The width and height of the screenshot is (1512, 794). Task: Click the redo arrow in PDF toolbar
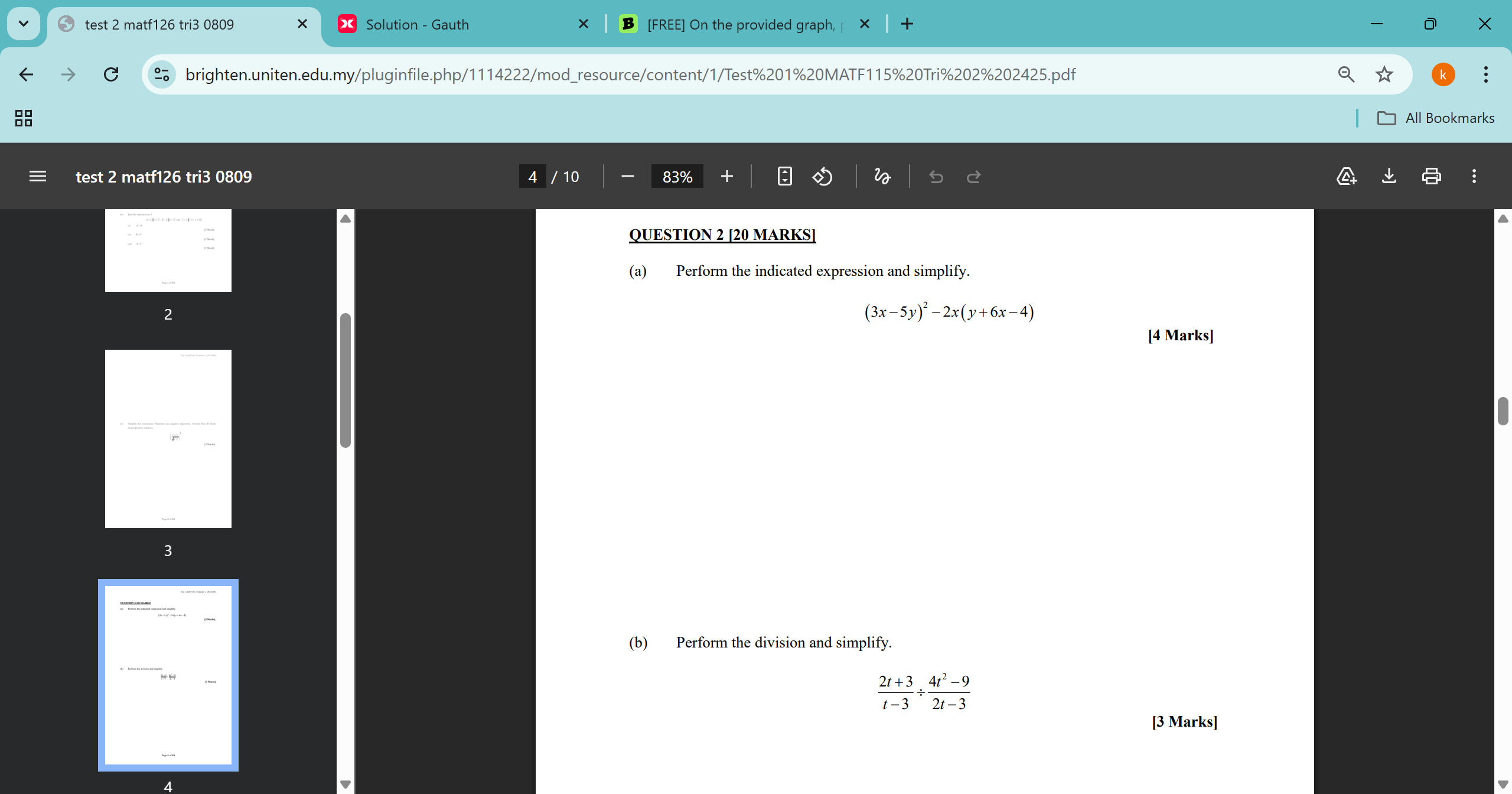tap(973, 176)
